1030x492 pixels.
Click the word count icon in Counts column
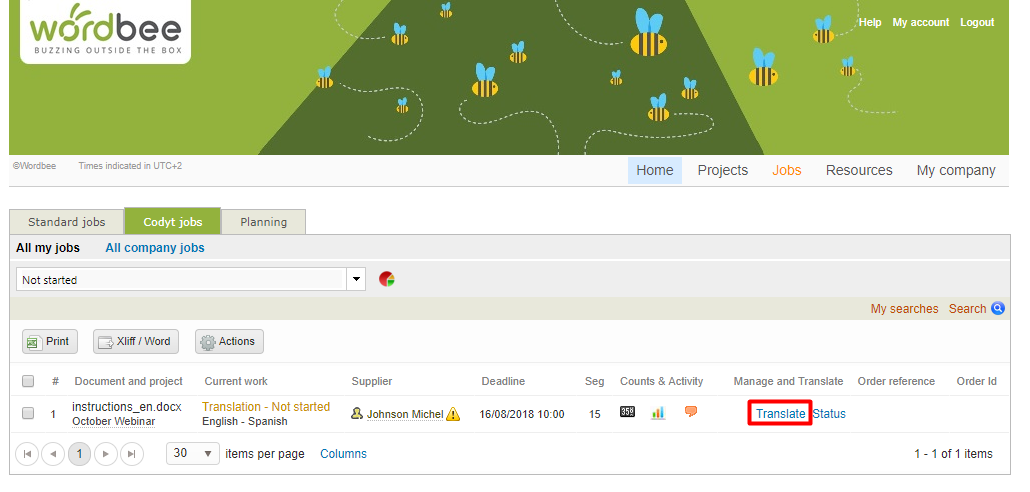pyautogui.click(x=627, y=412)
